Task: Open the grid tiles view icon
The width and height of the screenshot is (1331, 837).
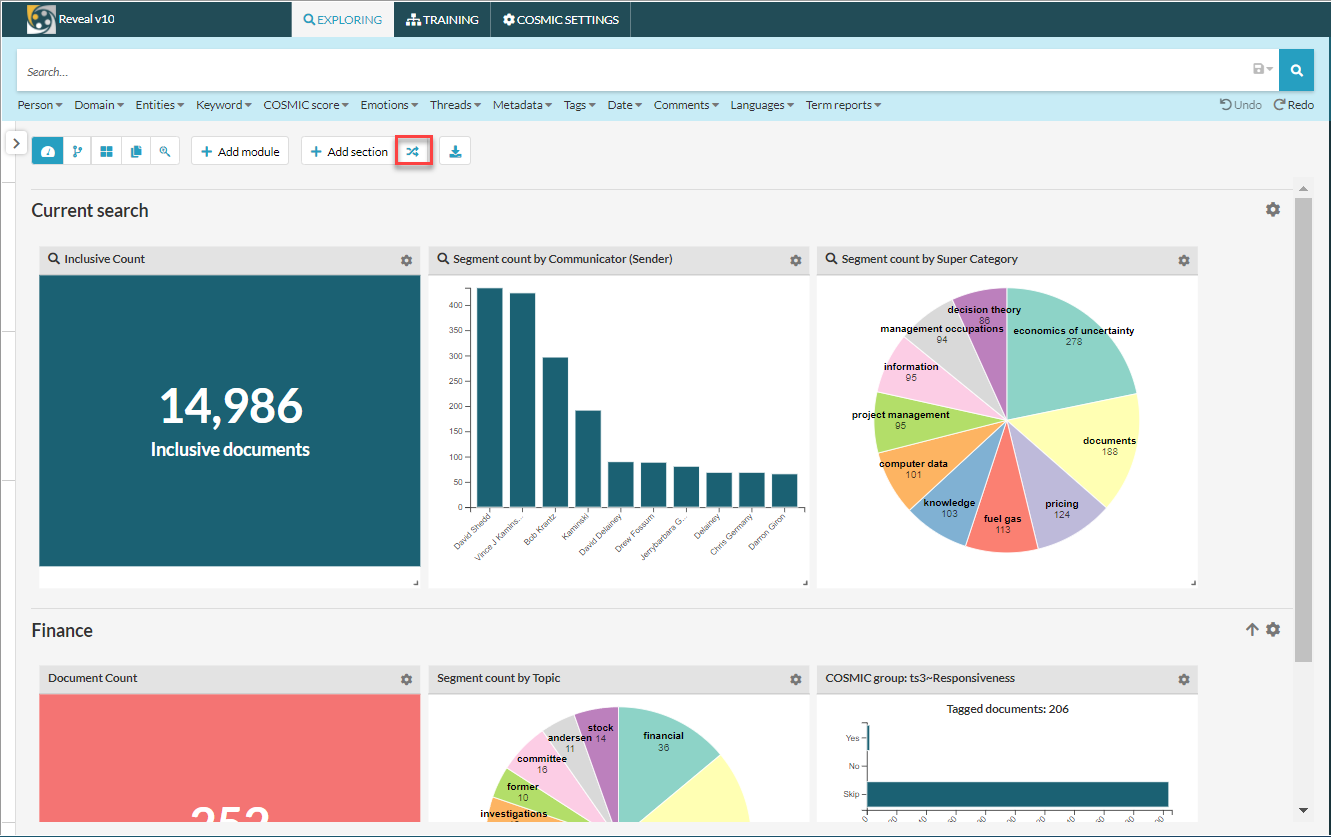Action: 106,152
